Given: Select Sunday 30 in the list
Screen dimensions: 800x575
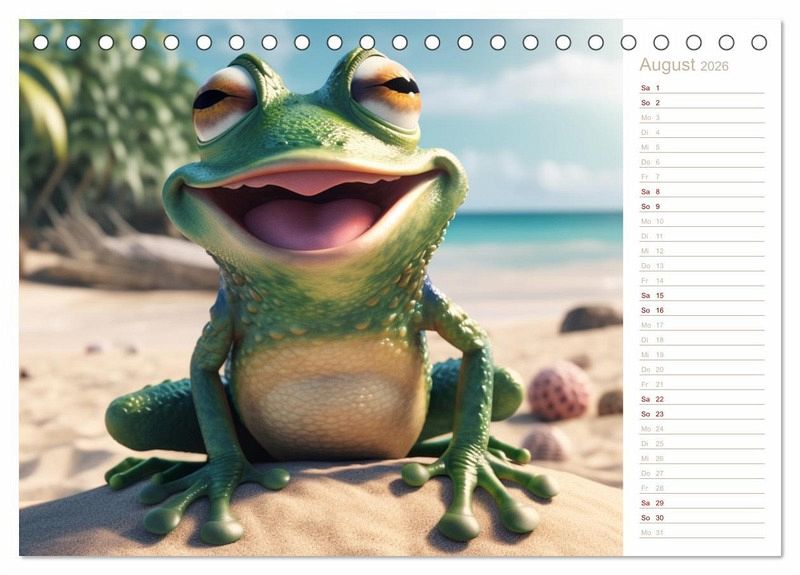Looking at the screenshot, I should [x=701, y=518].
